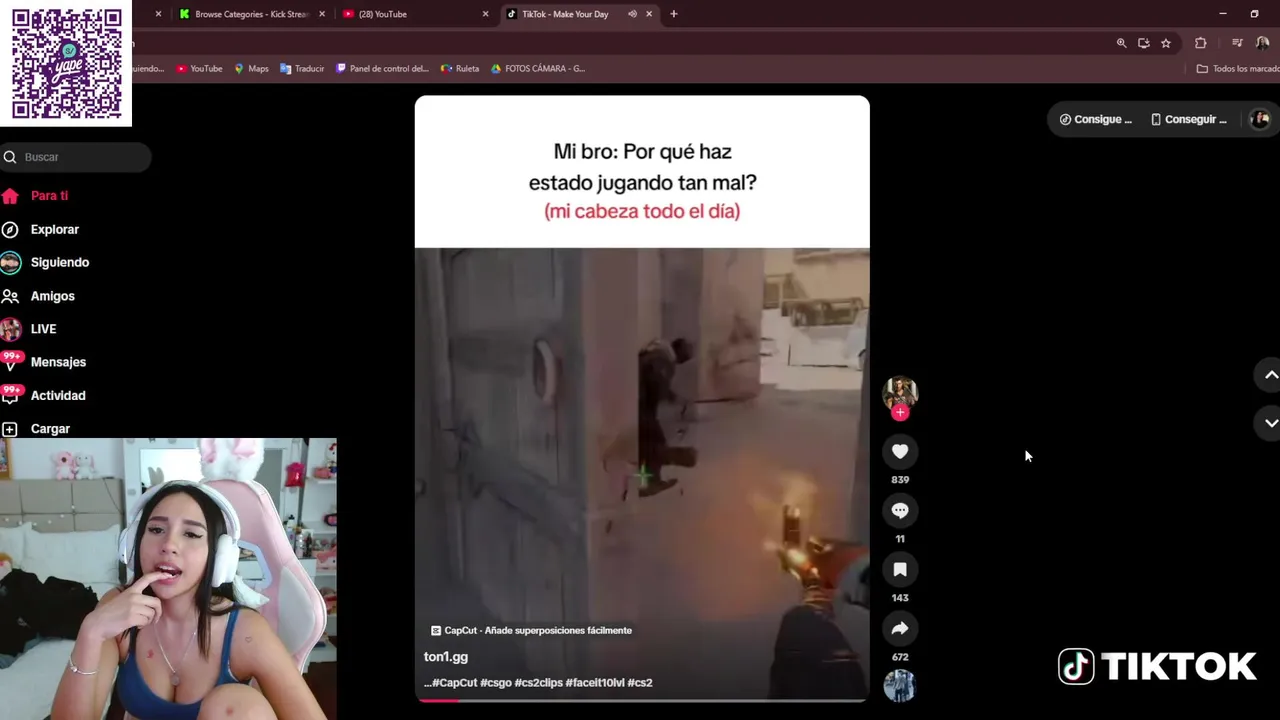Open the YouTube bookmark
The height and width of the screenshot is (720, 1280).
(199, 69)
